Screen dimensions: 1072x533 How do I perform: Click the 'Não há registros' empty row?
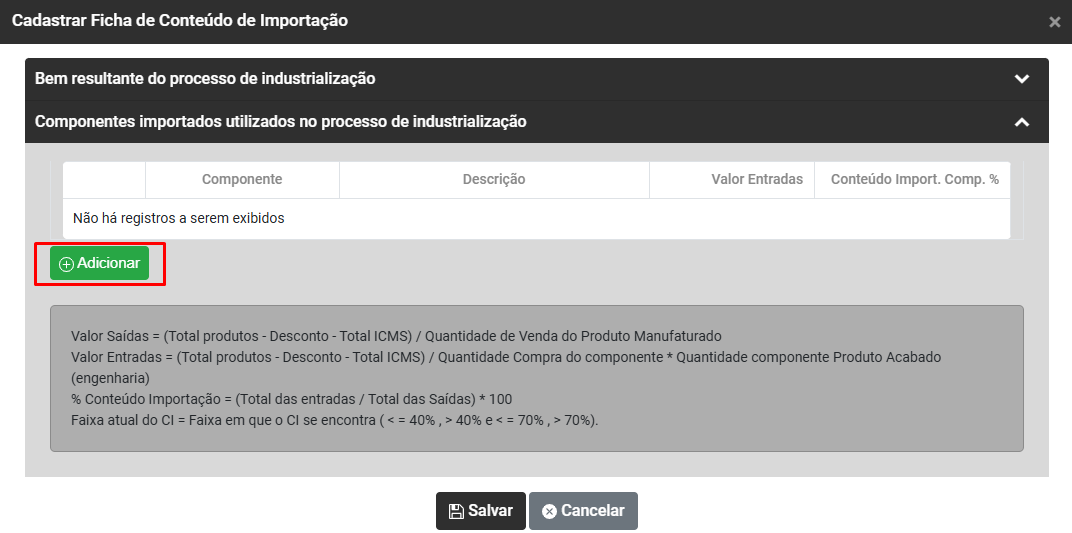(x=179, y=218)
